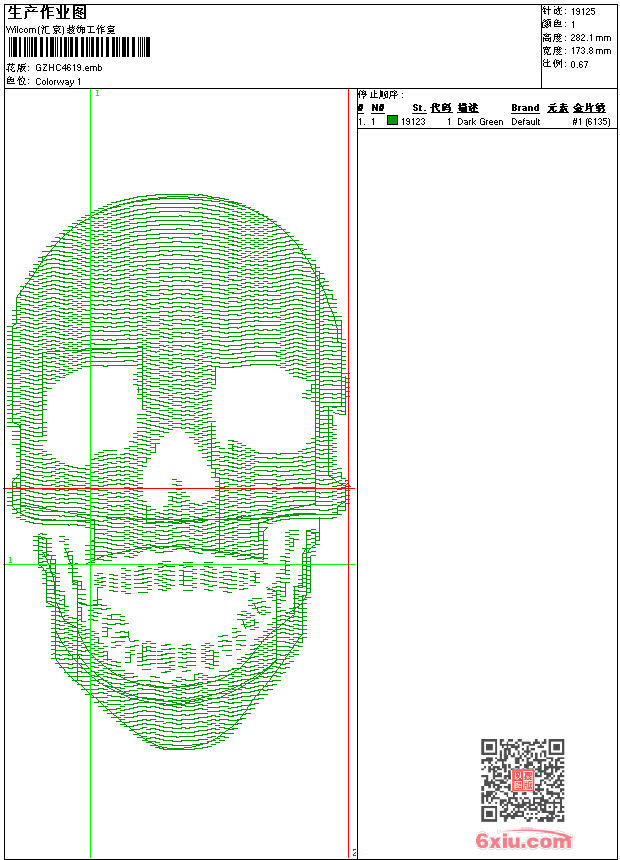Click the width value 173.8 mm
Image resolution: width=620 pixels, height=860 pixels.
click(x=590, y=50)
